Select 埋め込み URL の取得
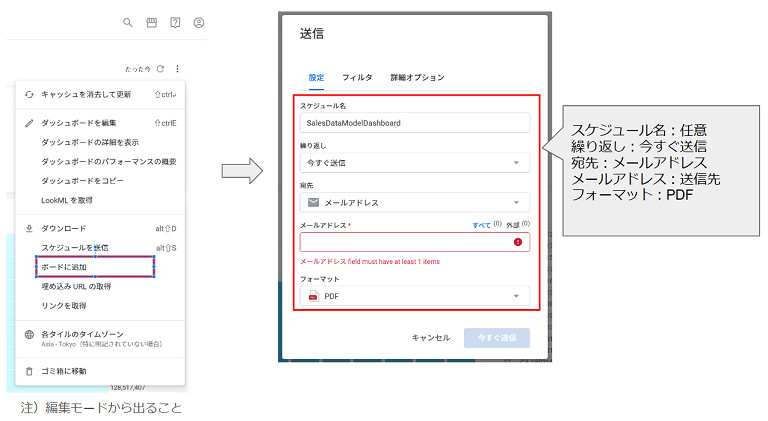Viewport: 768px width, 421px height. [100, 286]
